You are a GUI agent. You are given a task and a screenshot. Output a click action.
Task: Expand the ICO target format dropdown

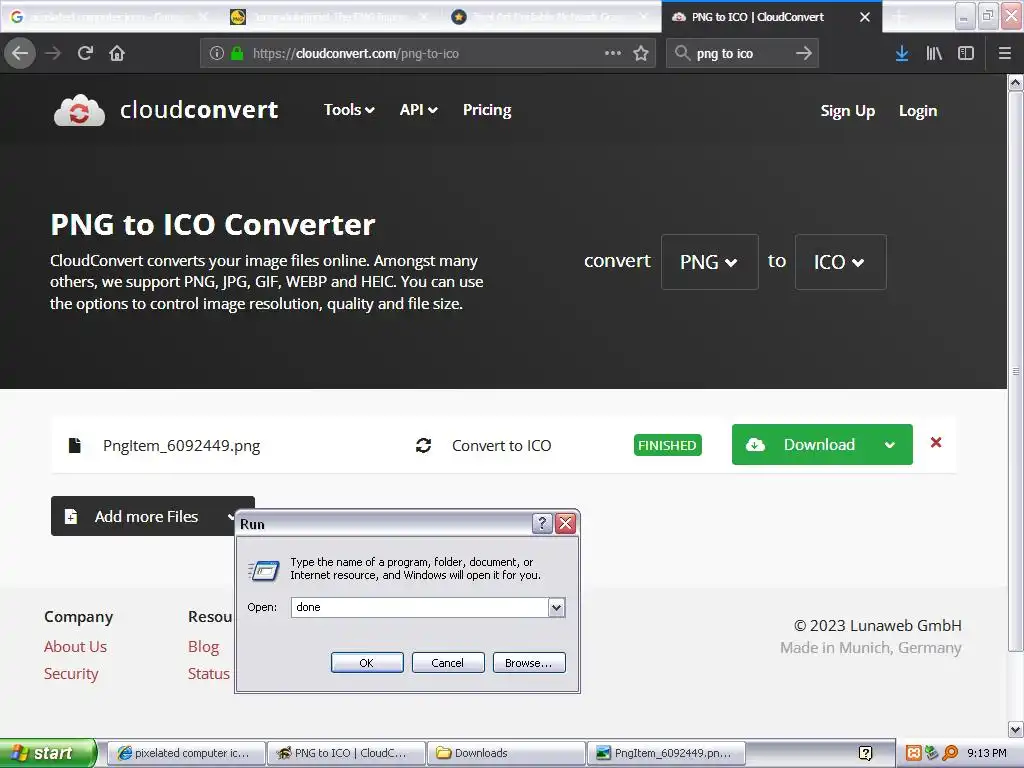840,262
